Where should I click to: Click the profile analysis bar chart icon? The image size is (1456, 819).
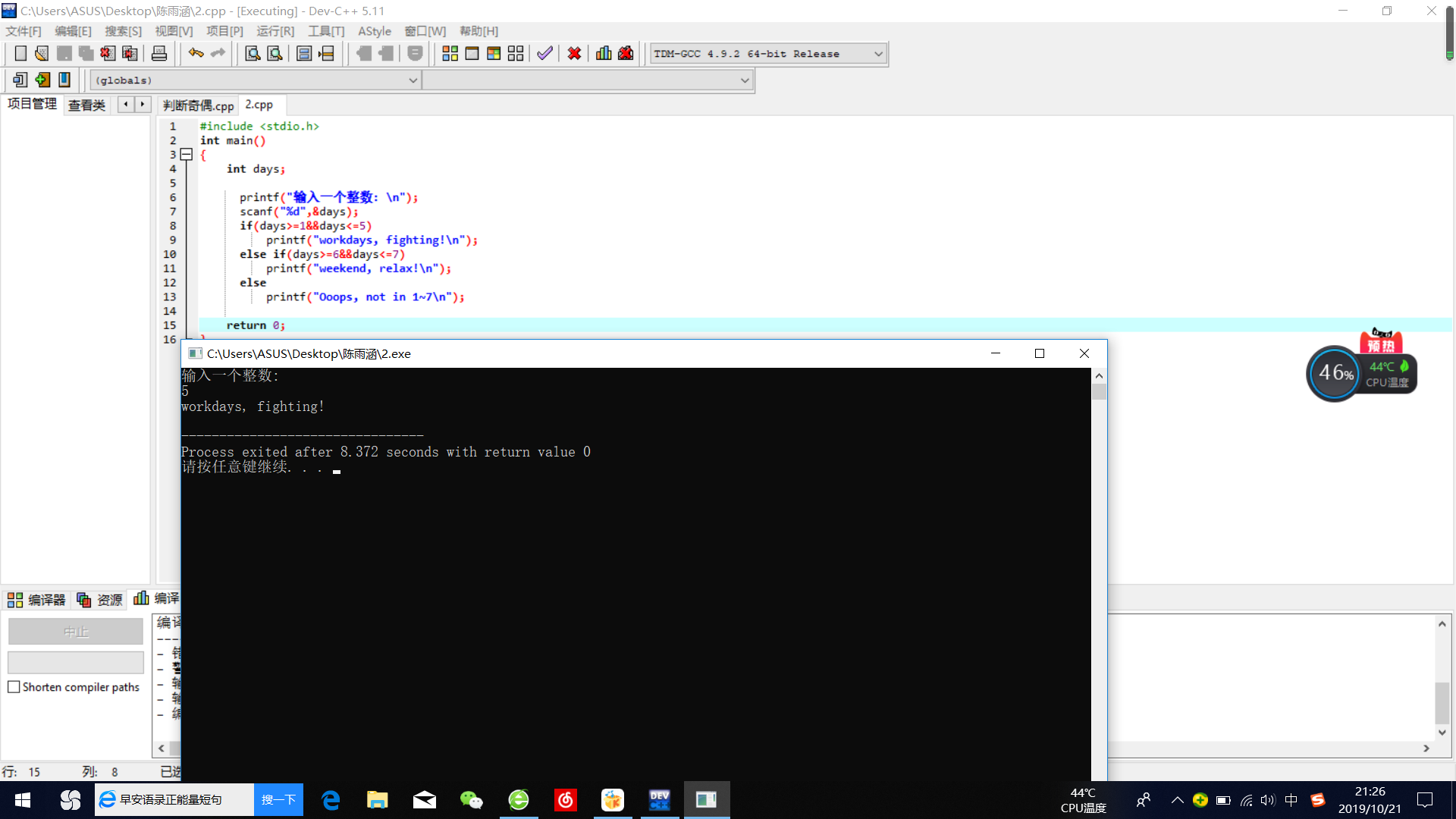tap(604, 53)
